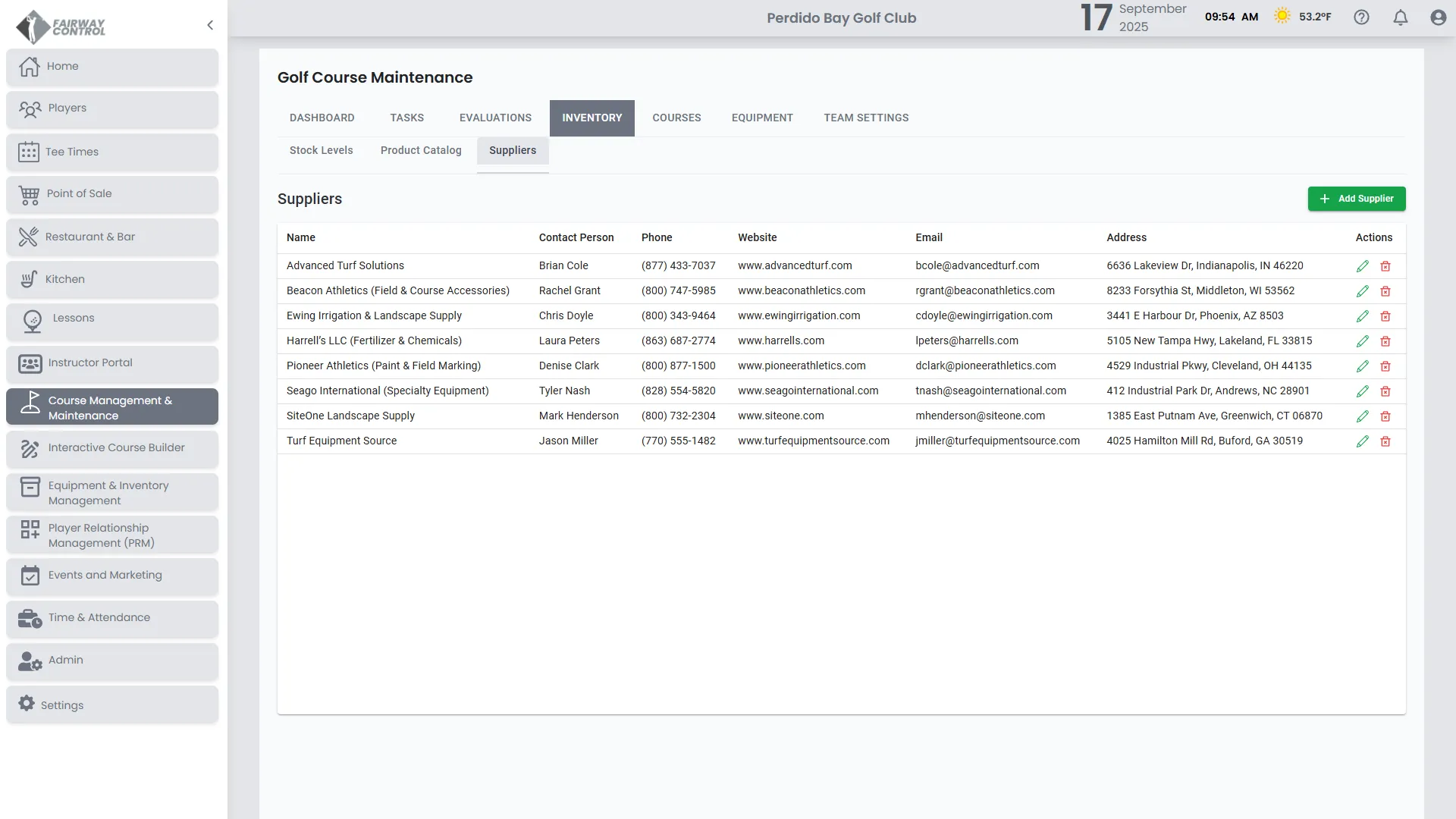
Task: Go to the Equipment tab
Action: [761, 118]
